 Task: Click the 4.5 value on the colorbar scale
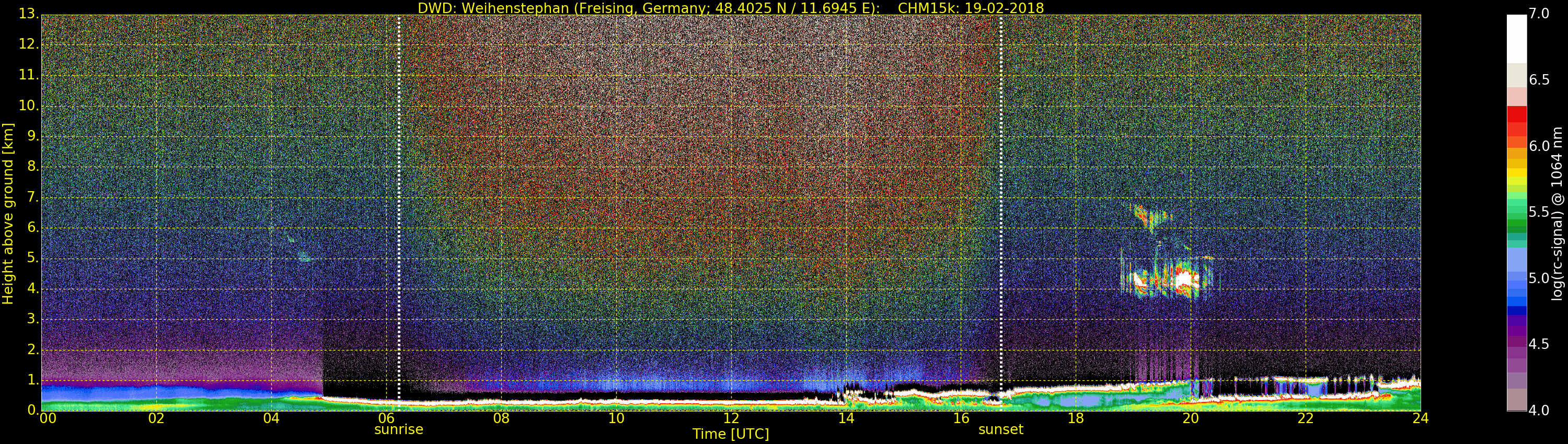(1539, 344)
